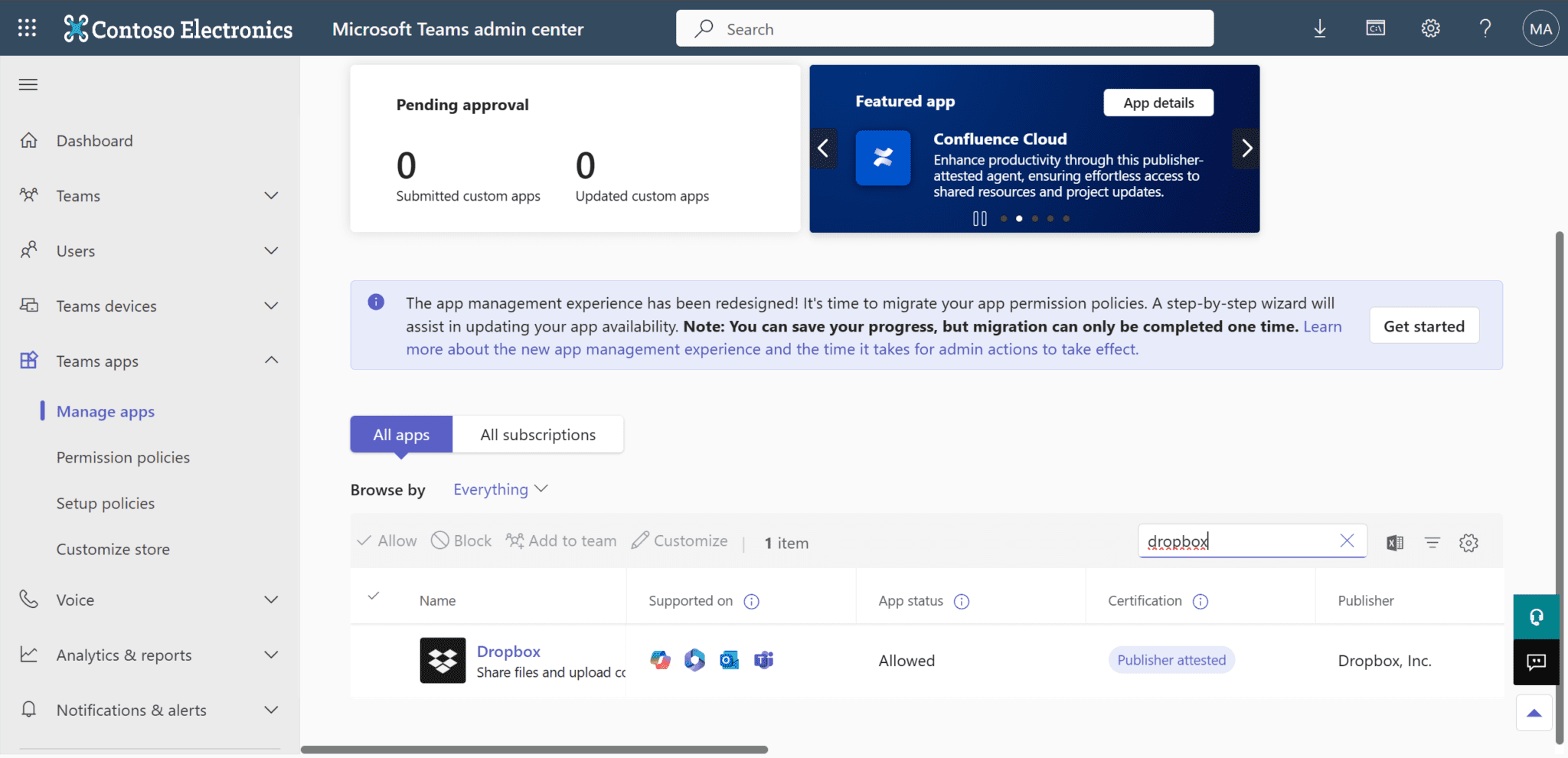Switch to the All subscriptions tab

537,434
